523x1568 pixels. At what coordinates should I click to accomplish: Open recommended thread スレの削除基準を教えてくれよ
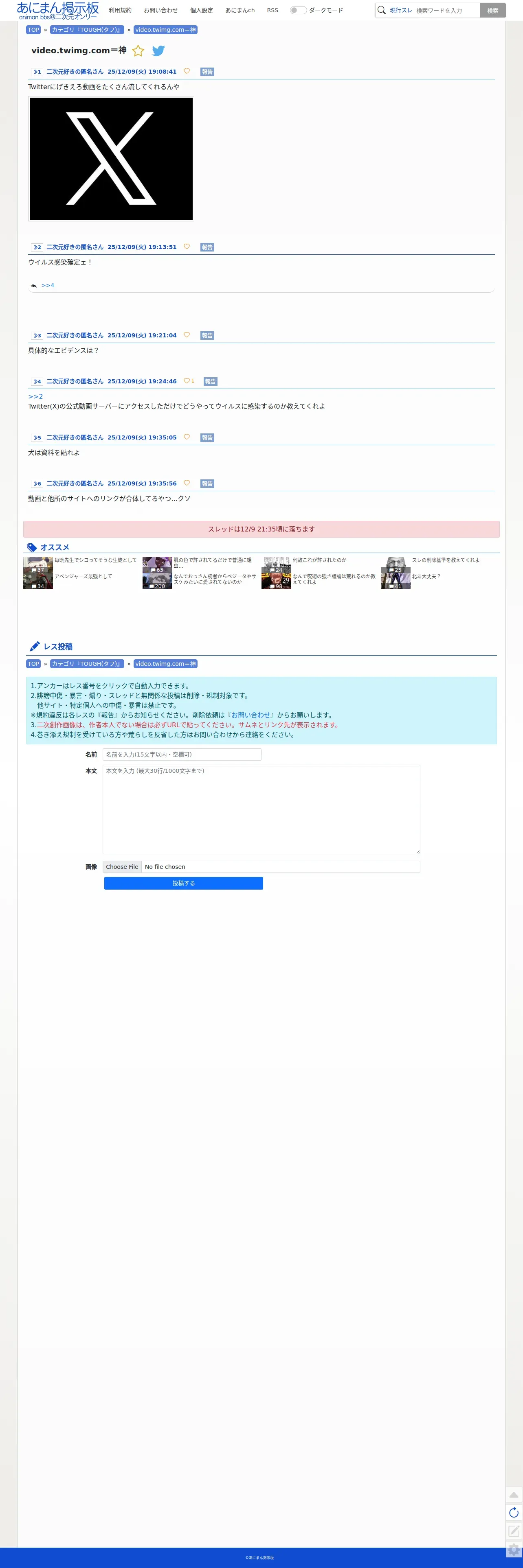click(x=446, y=560)
